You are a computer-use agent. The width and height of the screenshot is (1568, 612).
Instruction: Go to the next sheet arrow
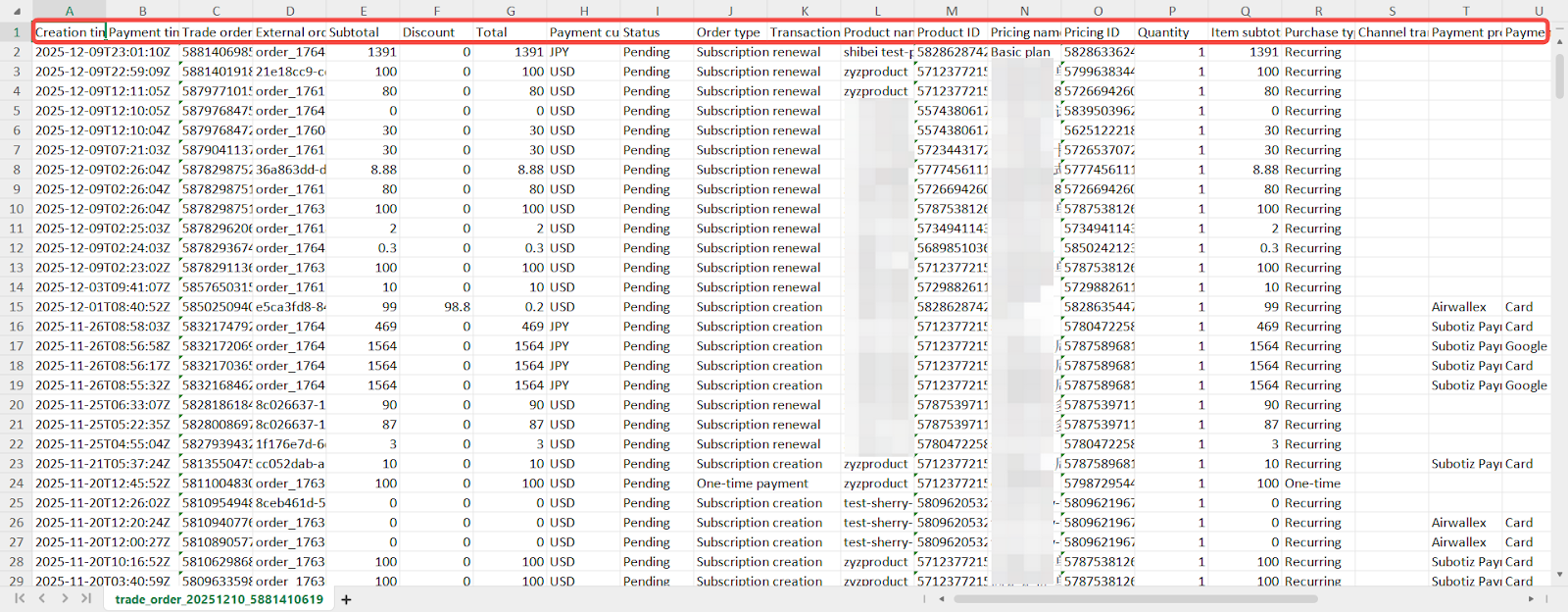(x=65, y=598)
